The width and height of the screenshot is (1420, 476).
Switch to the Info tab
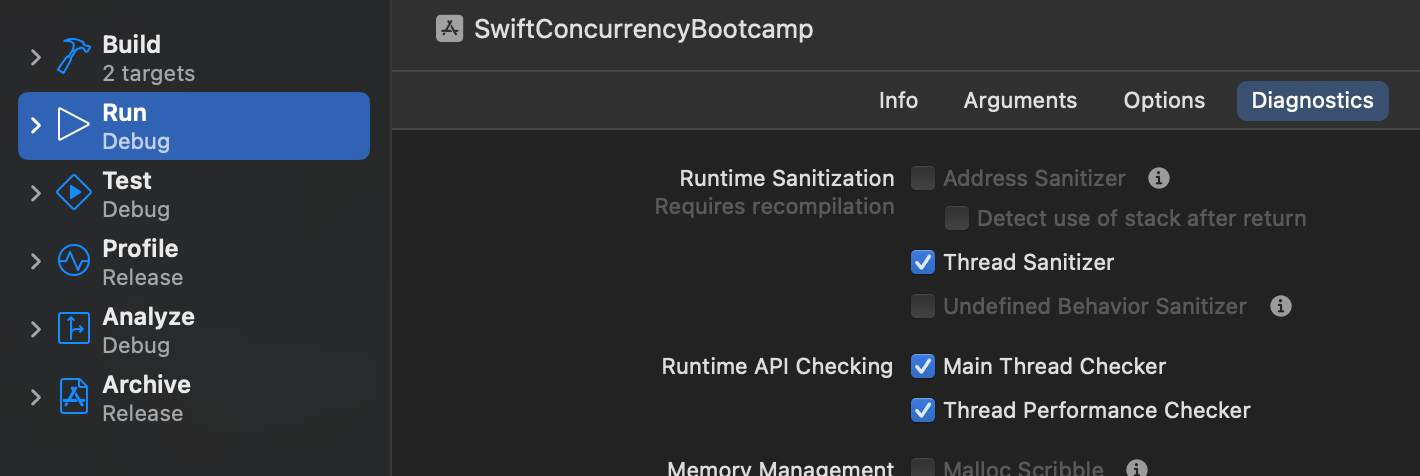(898, 101)
